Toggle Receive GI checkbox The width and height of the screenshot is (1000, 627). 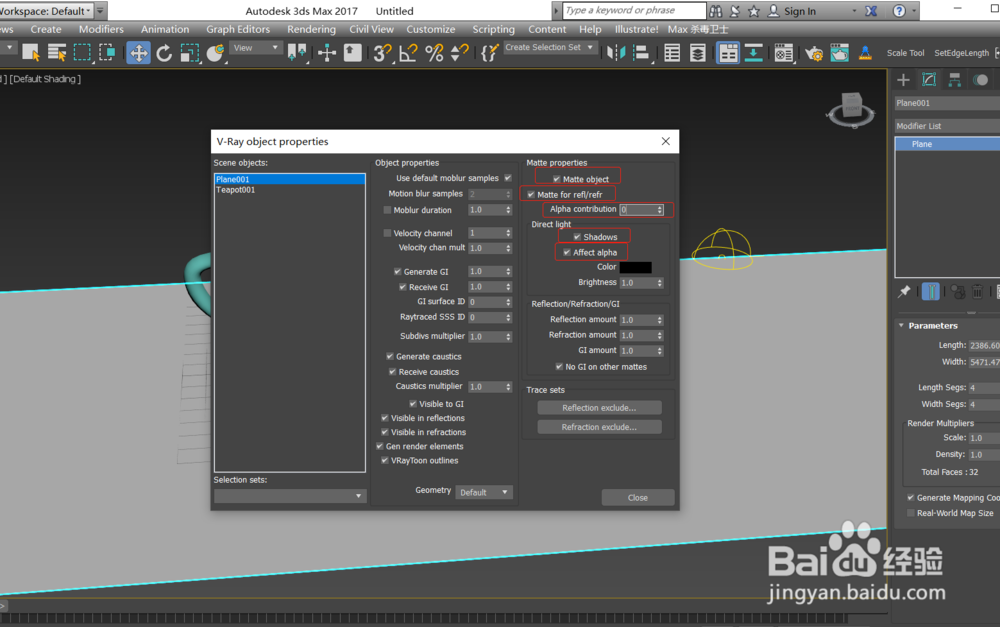click(x=402, y=286)
